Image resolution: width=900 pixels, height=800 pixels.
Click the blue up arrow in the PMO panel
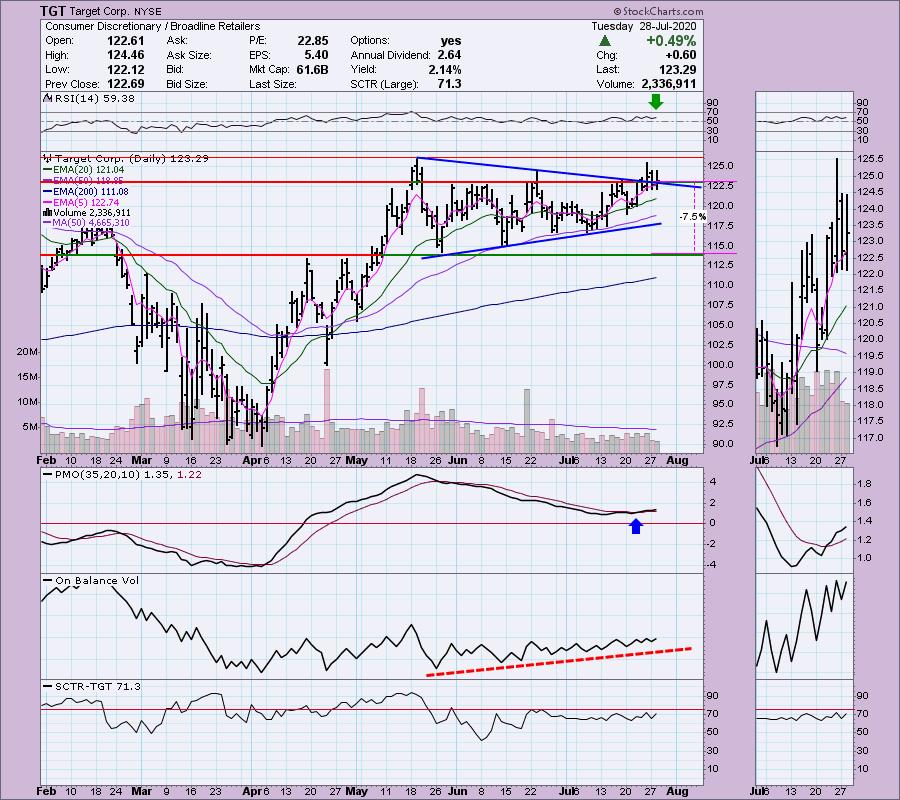pos(635,526)
